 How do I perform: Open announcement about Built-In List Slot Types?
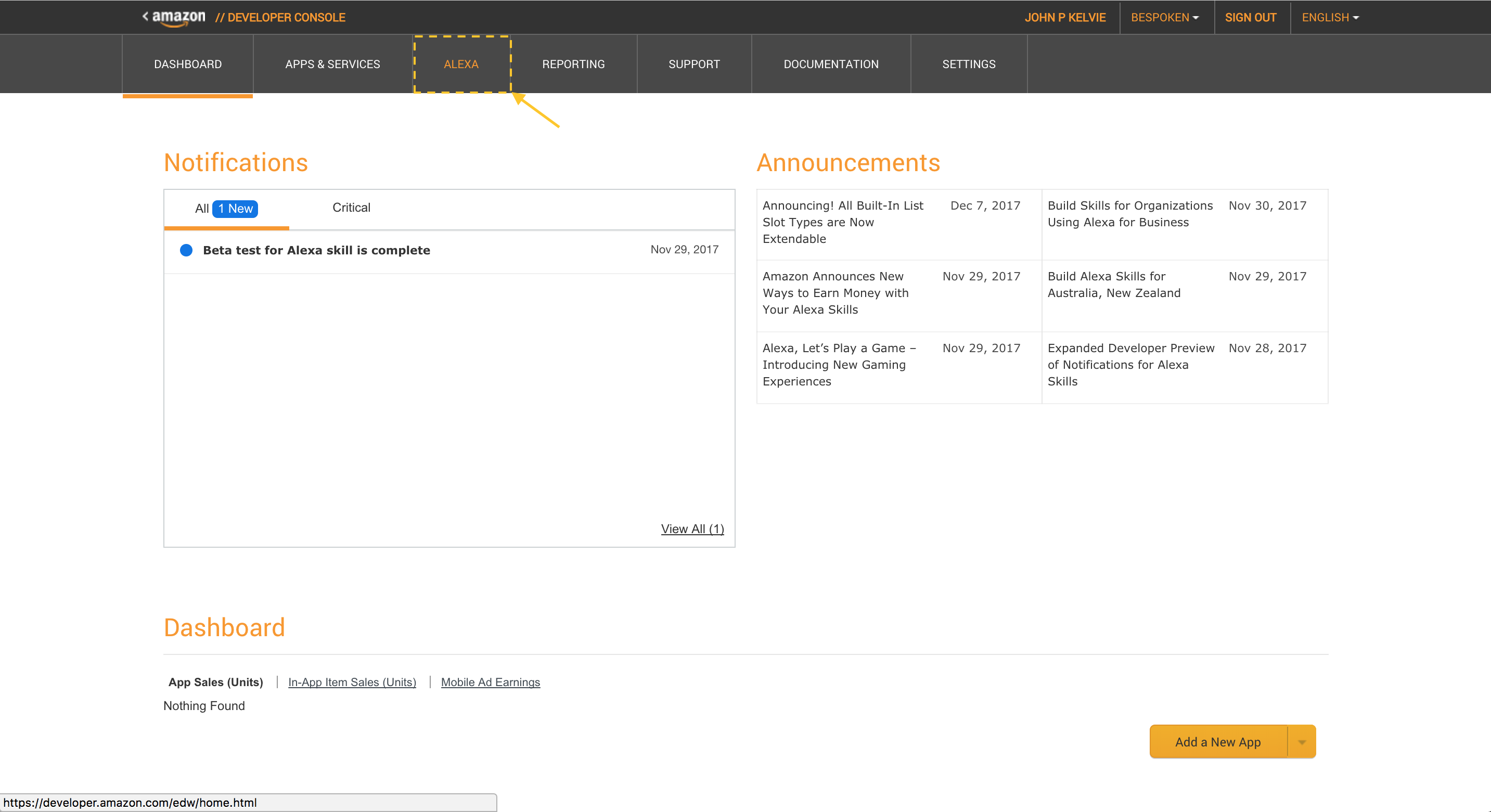(843, 222)
